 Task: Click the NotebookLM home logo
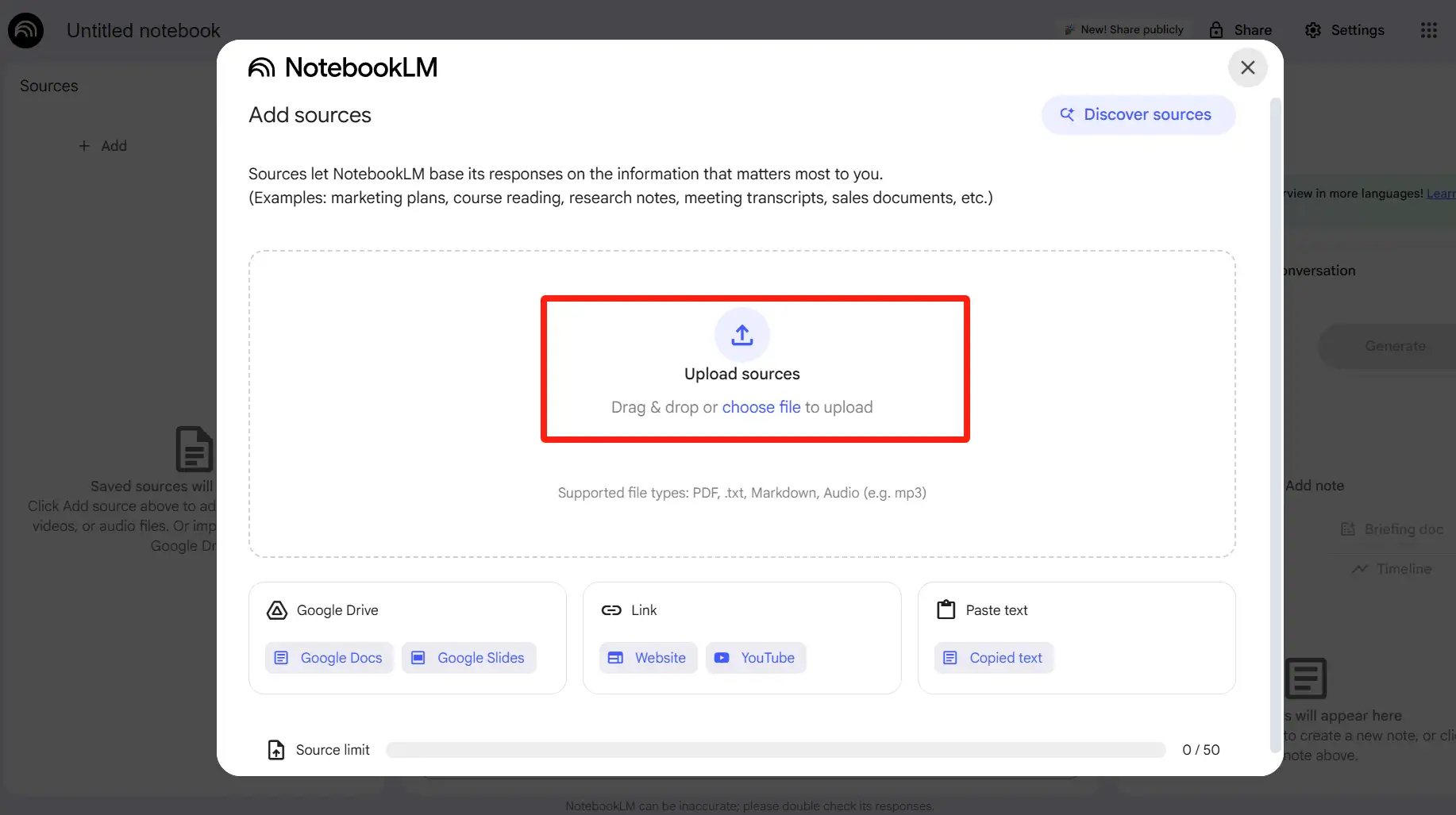(25, 30)
